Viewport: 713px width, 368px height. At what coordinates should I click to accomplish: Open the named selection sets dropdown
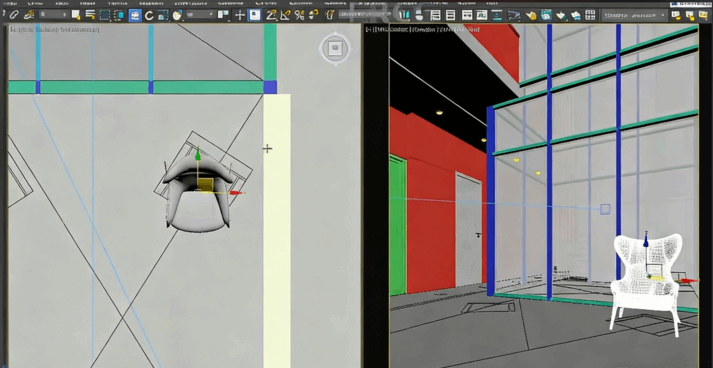[366, 15]
